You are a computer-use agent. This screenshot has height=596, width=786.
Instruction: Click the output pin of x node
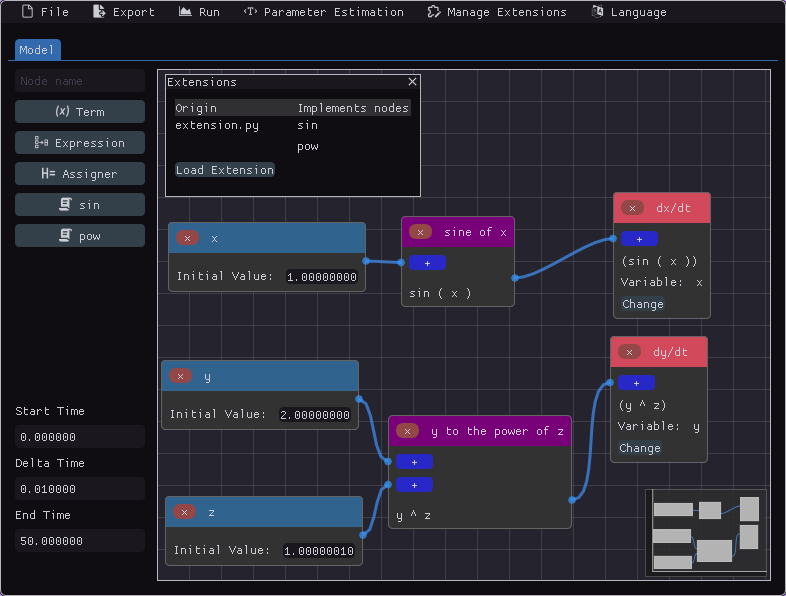click(366, 261)
